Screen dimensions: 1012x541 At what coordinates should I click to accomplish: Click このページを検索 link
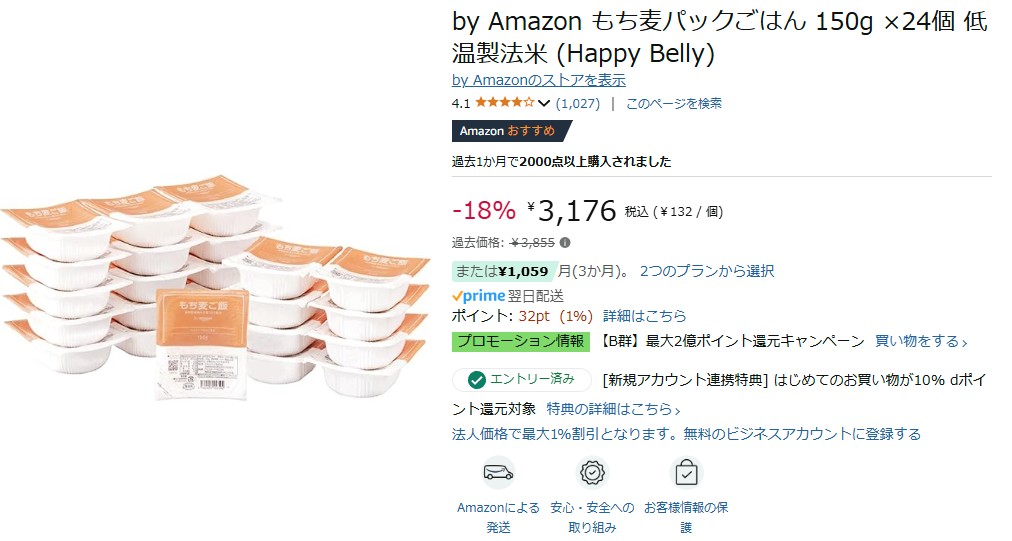point(674,103)
